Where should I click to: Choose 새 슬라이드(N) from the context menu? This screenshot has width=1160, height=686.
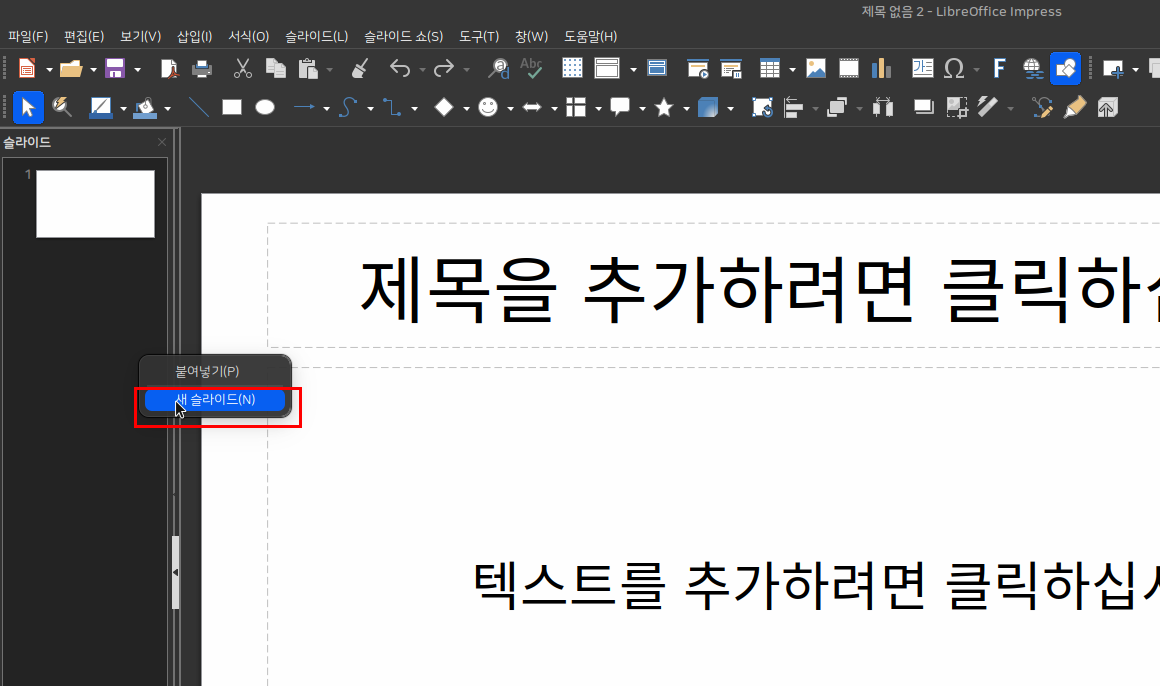tap(215, 400)
